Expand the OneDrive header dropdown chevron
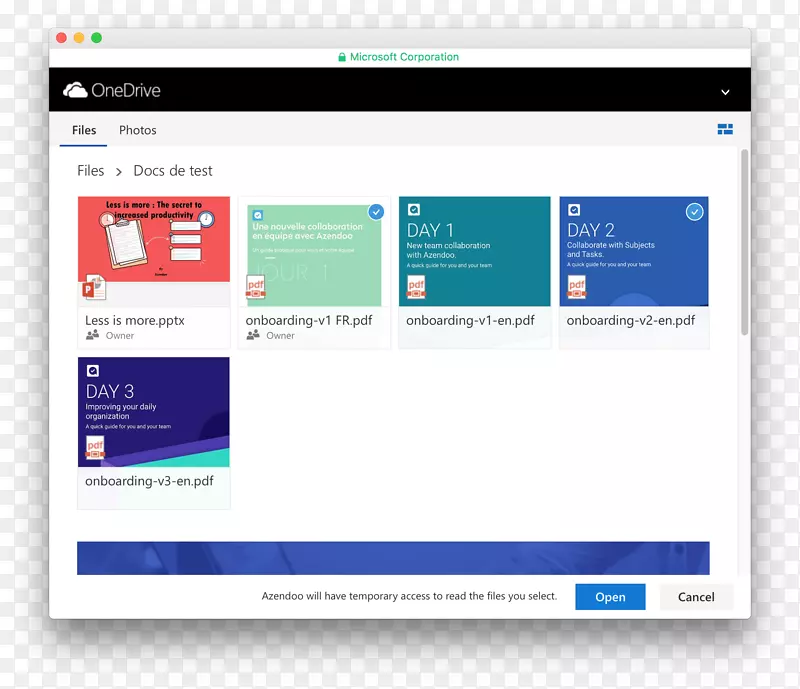The height and width of the screenshot is (689, 800). 725,92
